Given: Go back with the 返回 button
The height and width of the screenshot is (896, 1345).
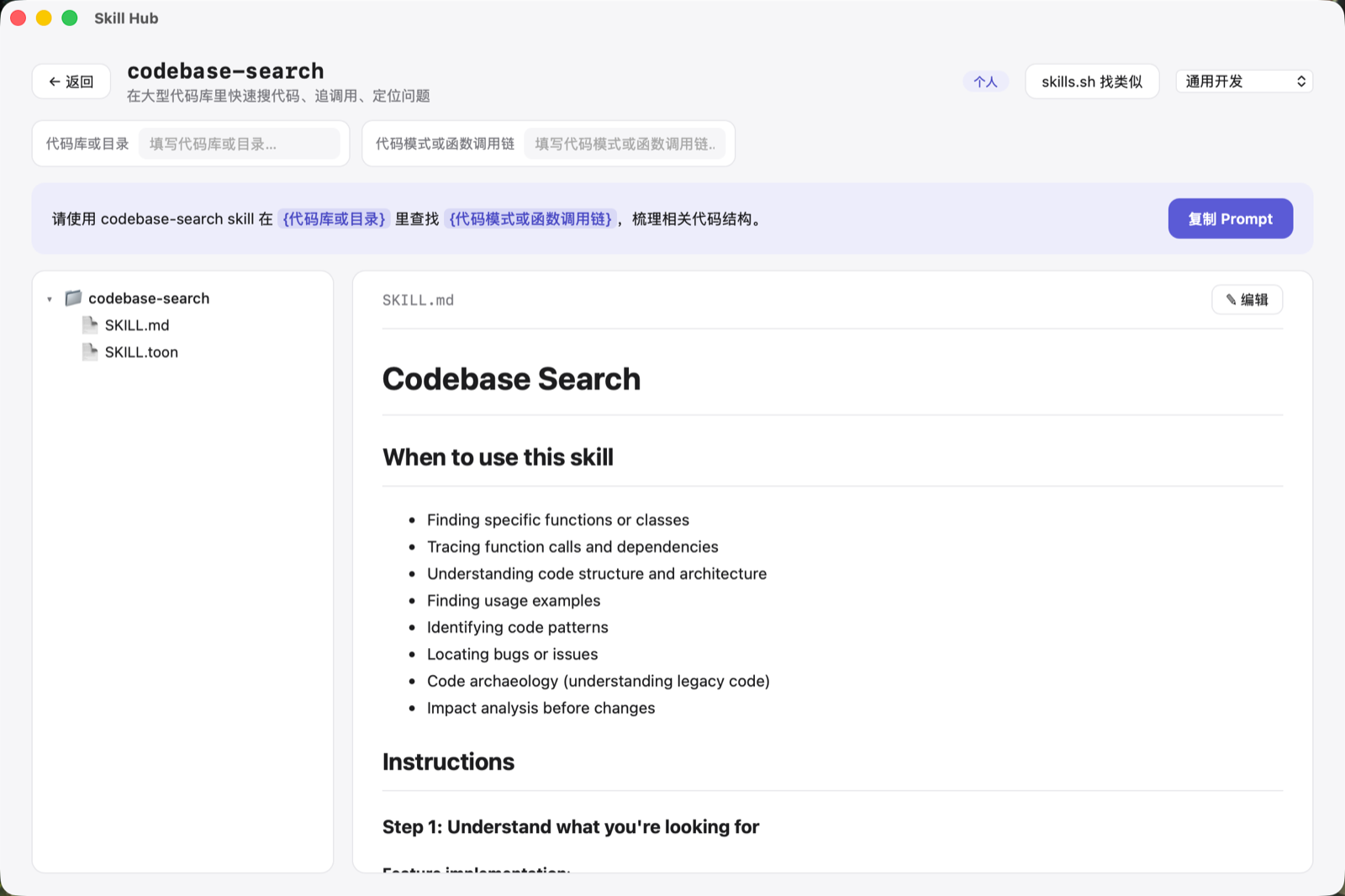Looking at the screenshot, I should [x=71, y=82].
